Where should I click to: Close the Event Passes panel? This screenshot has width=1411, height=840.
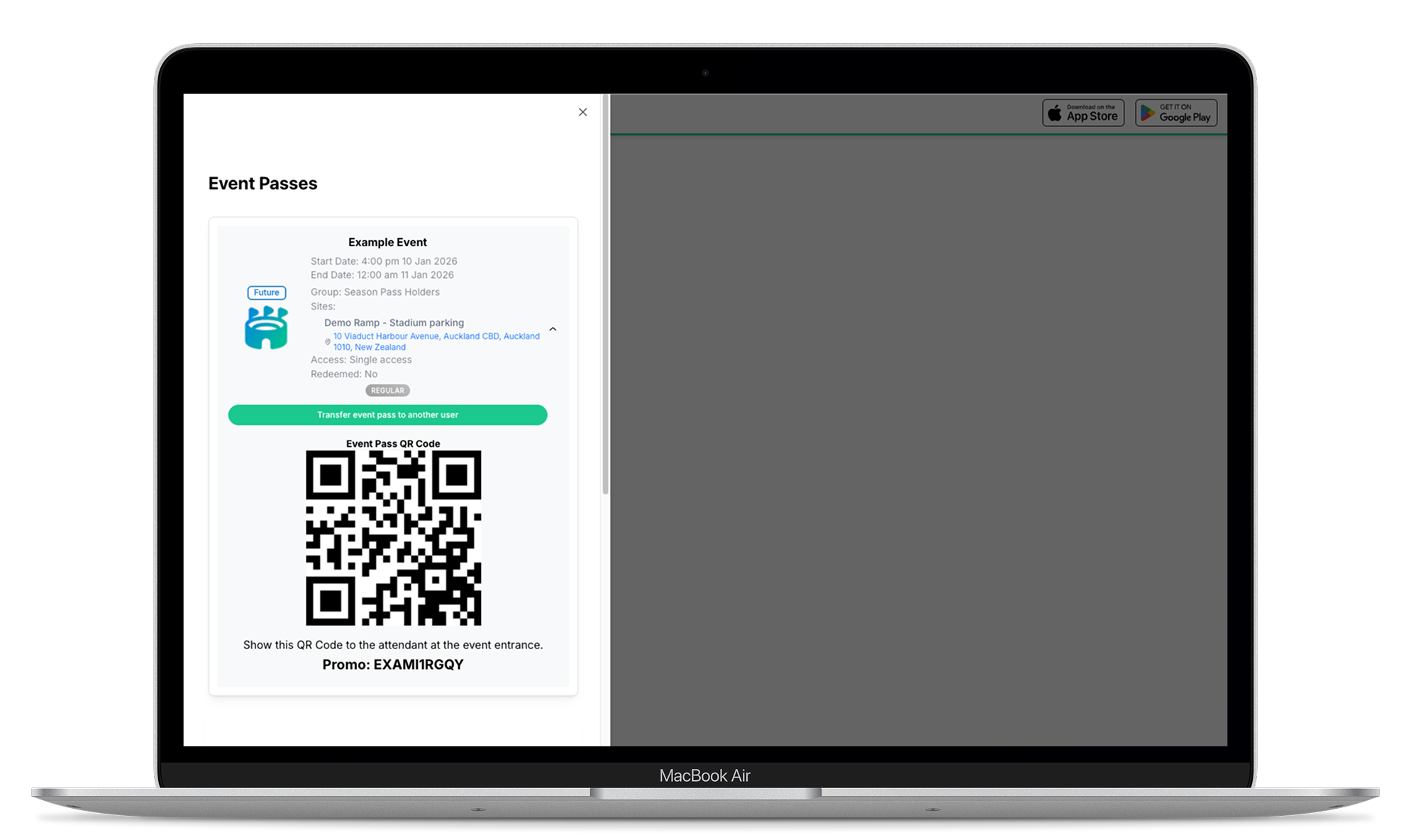[x=582, y=112]
